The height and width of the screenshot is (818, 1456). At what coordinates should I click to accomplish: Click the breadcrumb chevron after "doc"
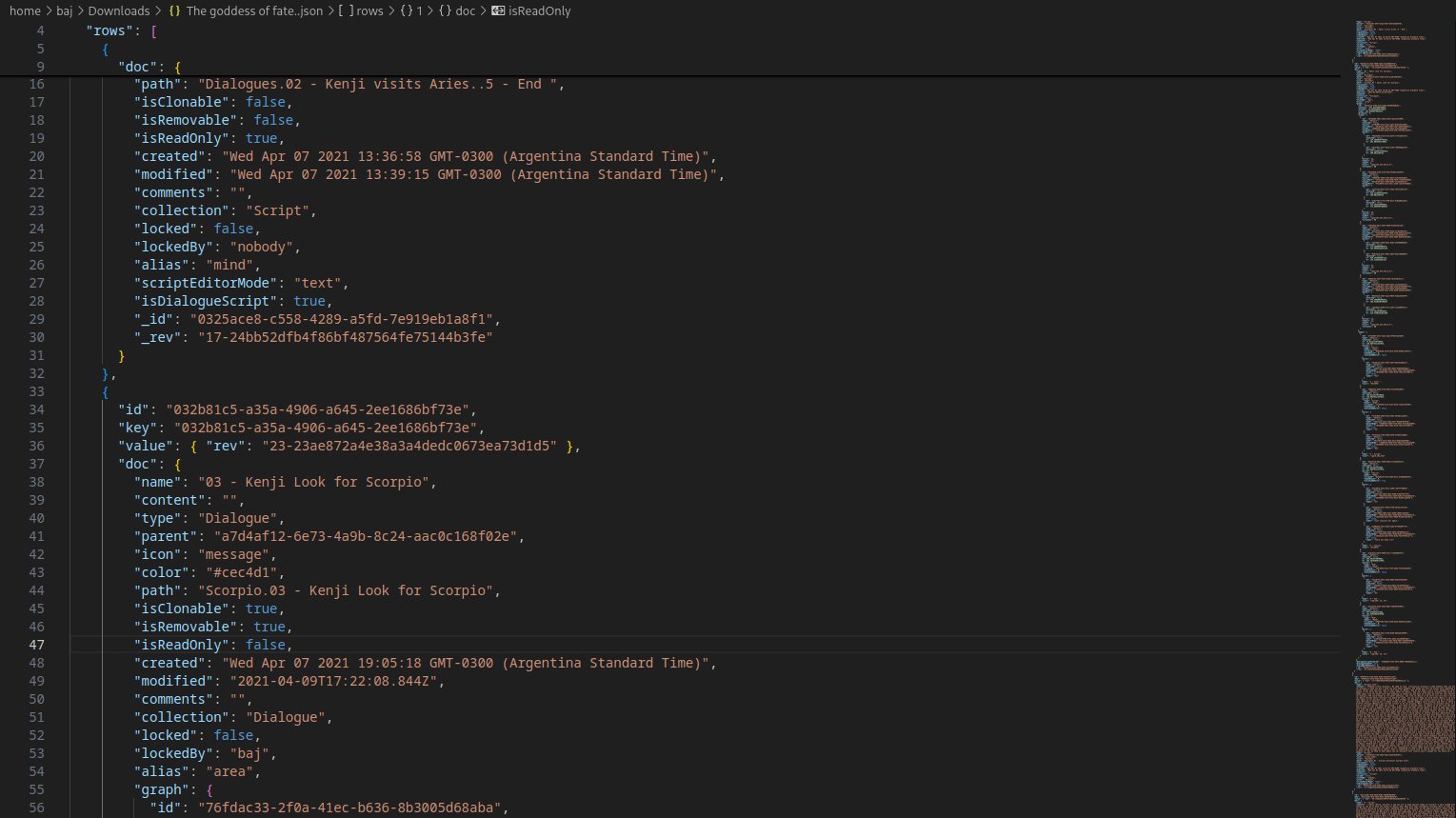[481, 10]
